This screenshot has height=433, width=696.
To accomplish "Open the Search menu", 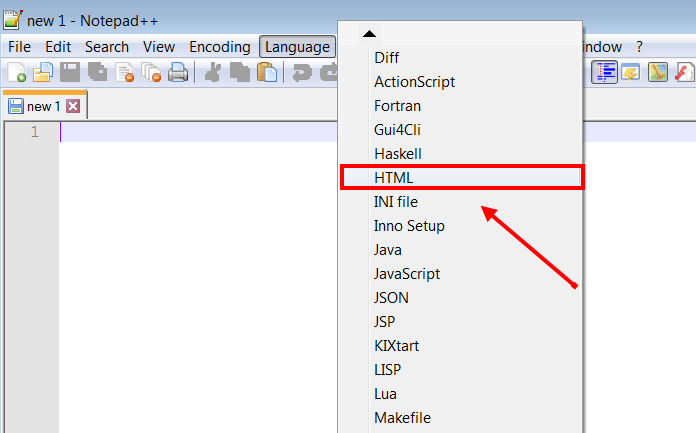I will tap(107, 47).
